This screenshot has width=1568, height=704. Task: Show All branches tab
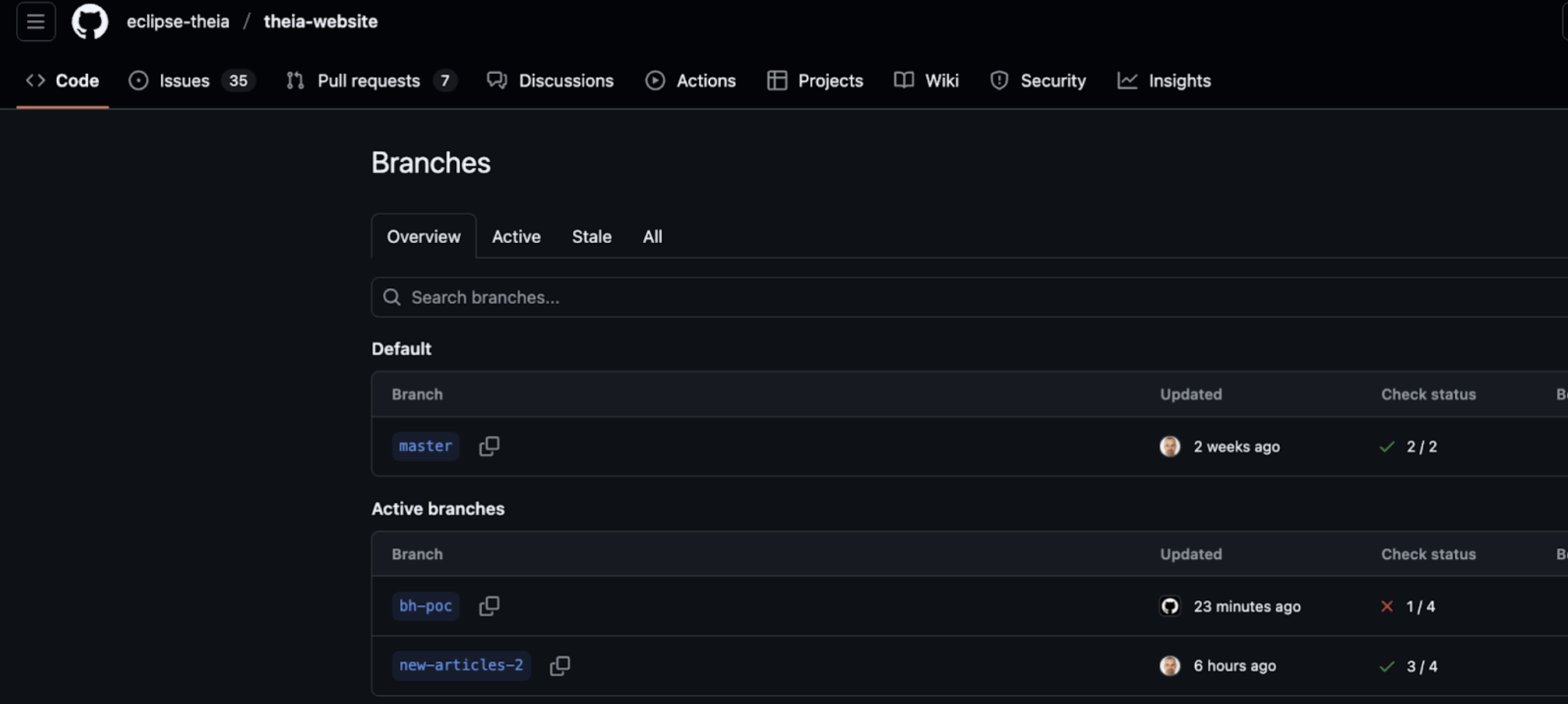coord(652,237)
